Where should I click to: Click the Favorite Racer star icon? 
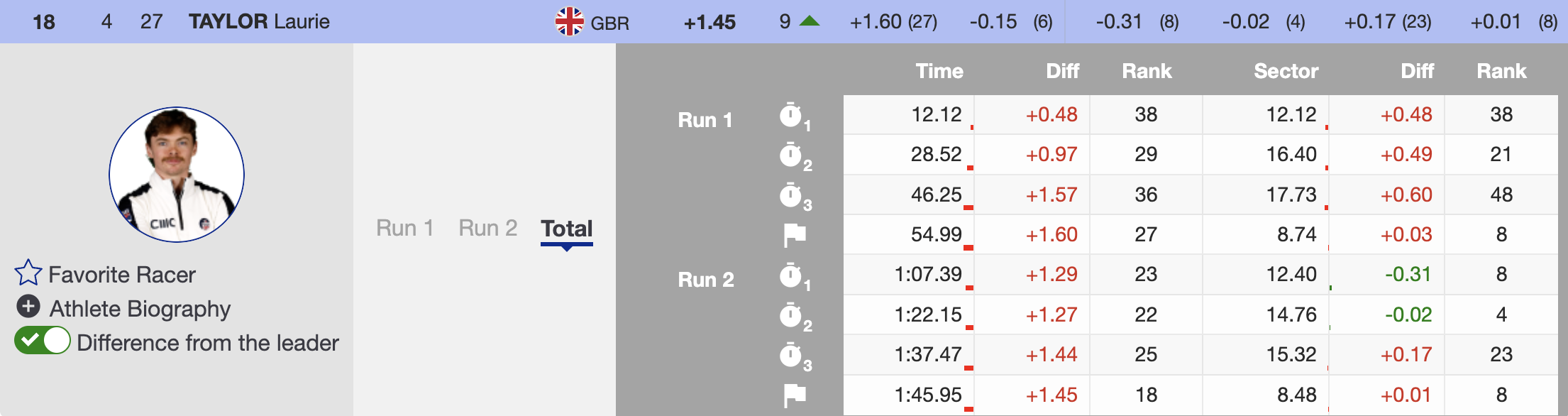(28, 273)
